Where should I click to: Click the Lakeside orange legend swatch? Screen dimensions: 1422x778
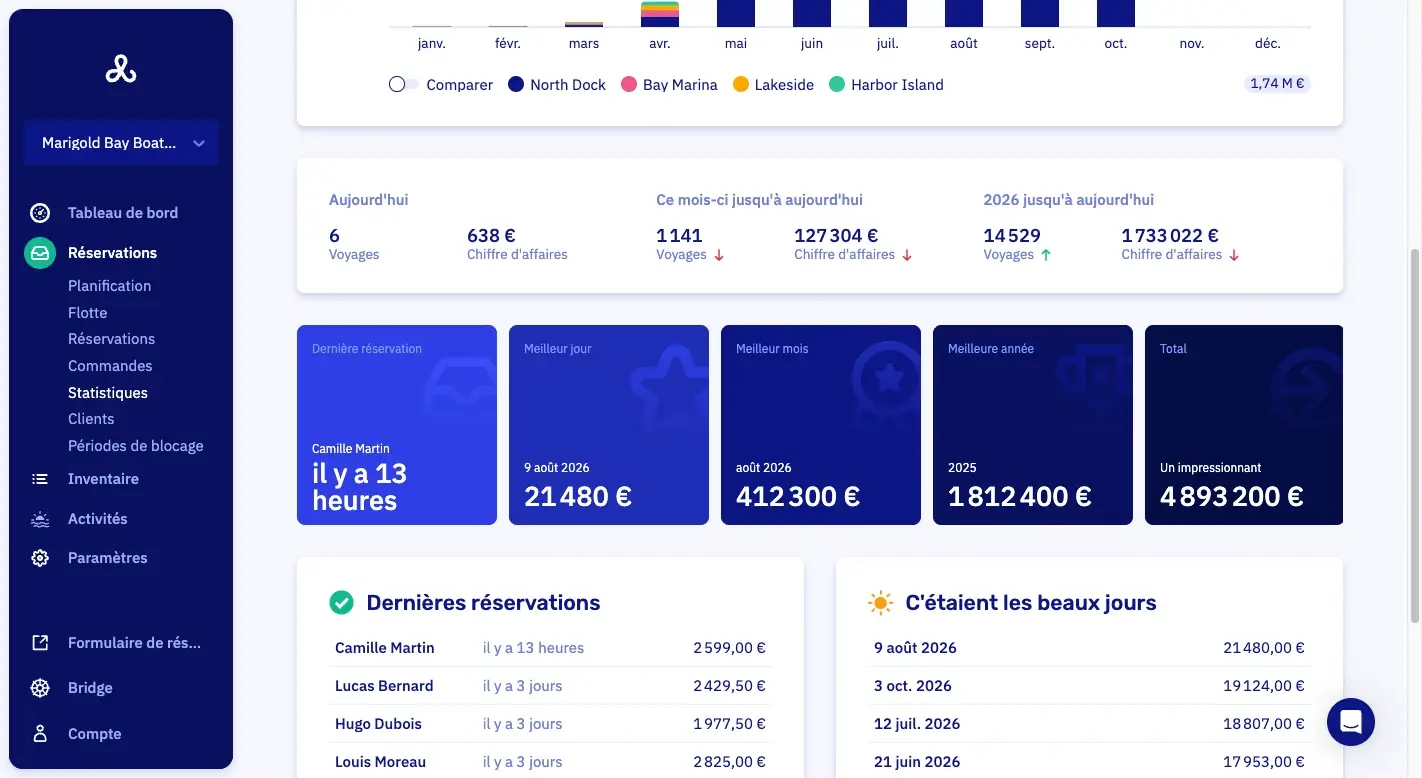[741, 85]
